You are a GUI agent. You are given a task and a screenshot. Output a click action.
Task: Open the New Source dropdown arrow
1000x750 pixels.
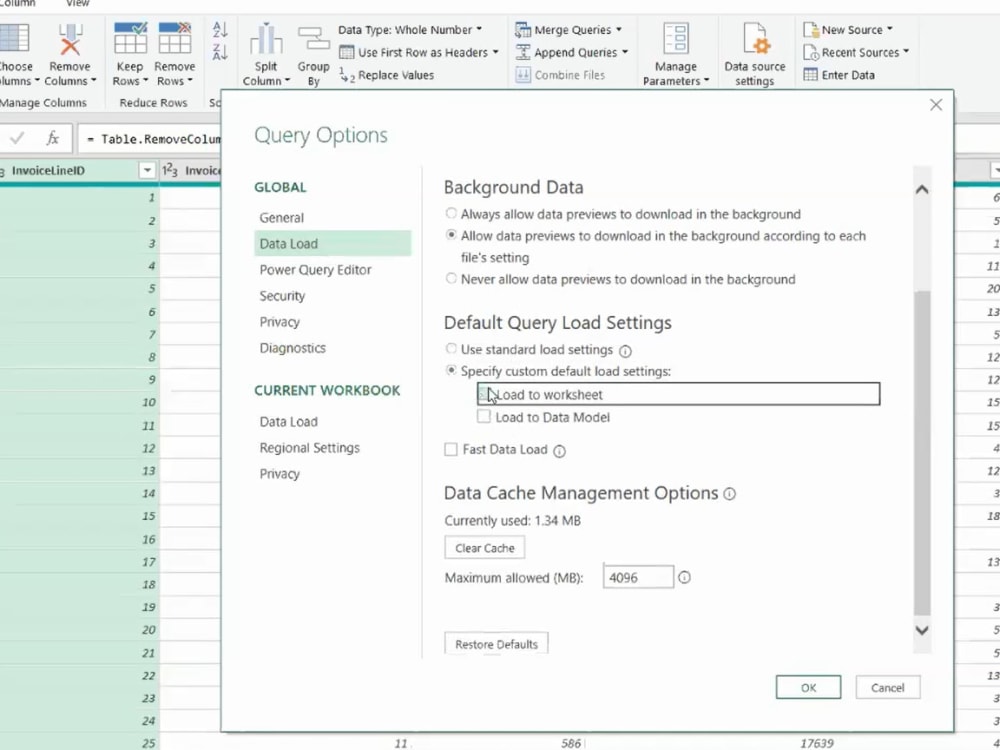coord(890,29)
